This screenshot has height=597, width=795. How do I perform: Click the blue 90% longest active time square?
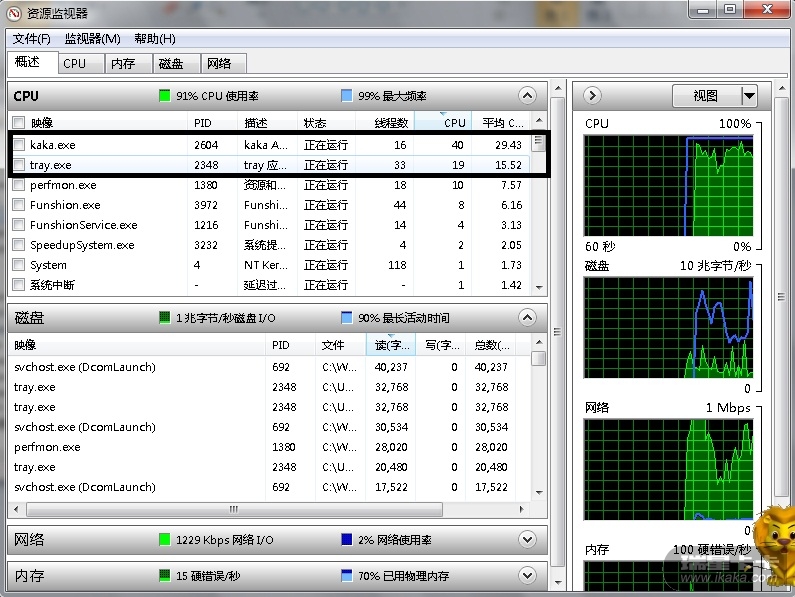click(347, 318)
